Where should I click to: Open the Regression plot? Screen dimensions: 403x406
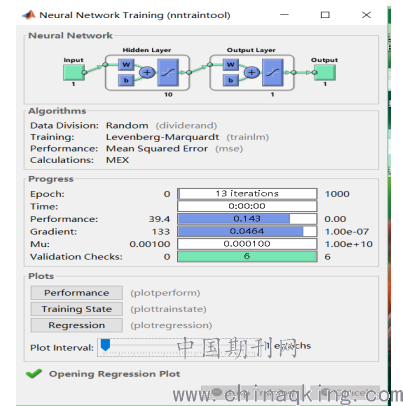[x=77, y=325]
